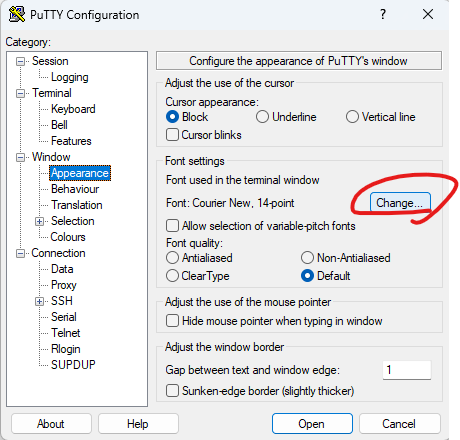Click the gap between text and window edge field

pos(407,370)
